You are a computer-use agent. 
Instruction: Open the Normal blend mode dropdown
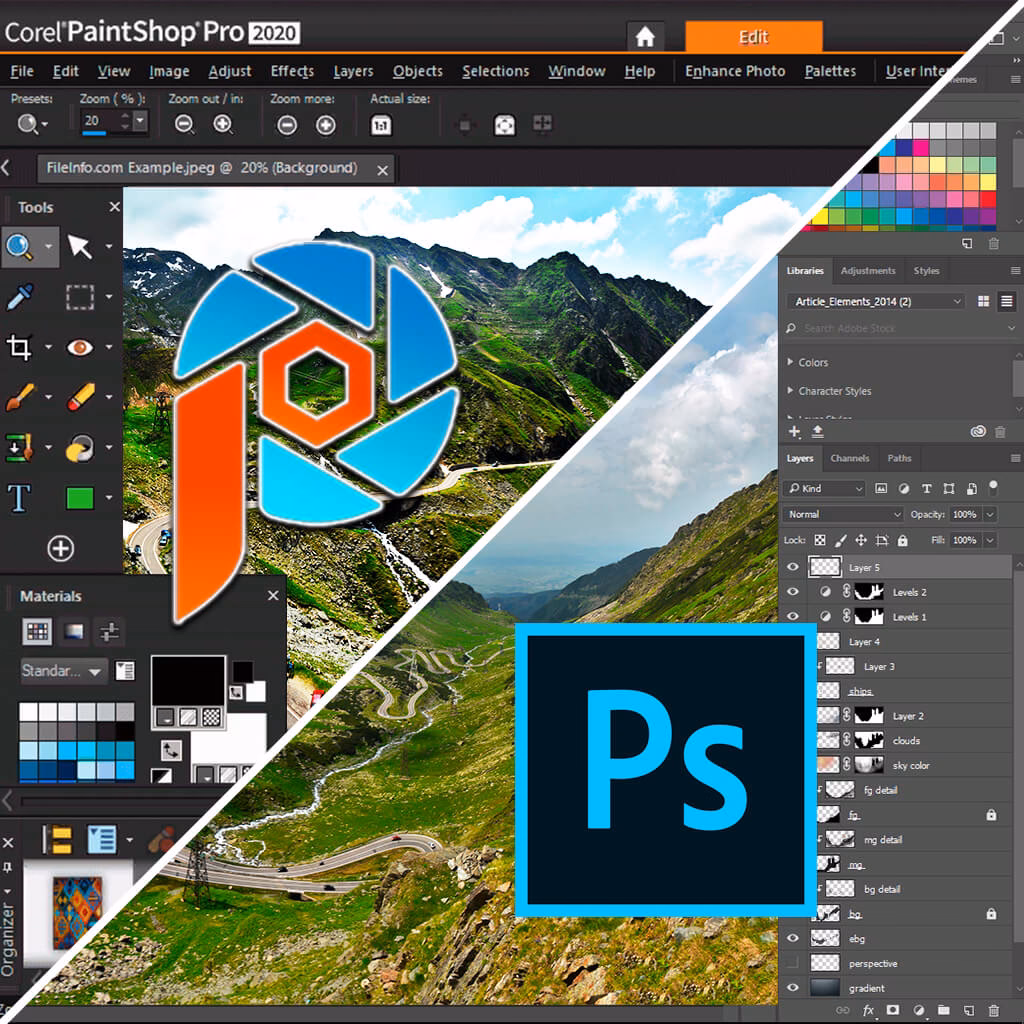click(840, 514)
